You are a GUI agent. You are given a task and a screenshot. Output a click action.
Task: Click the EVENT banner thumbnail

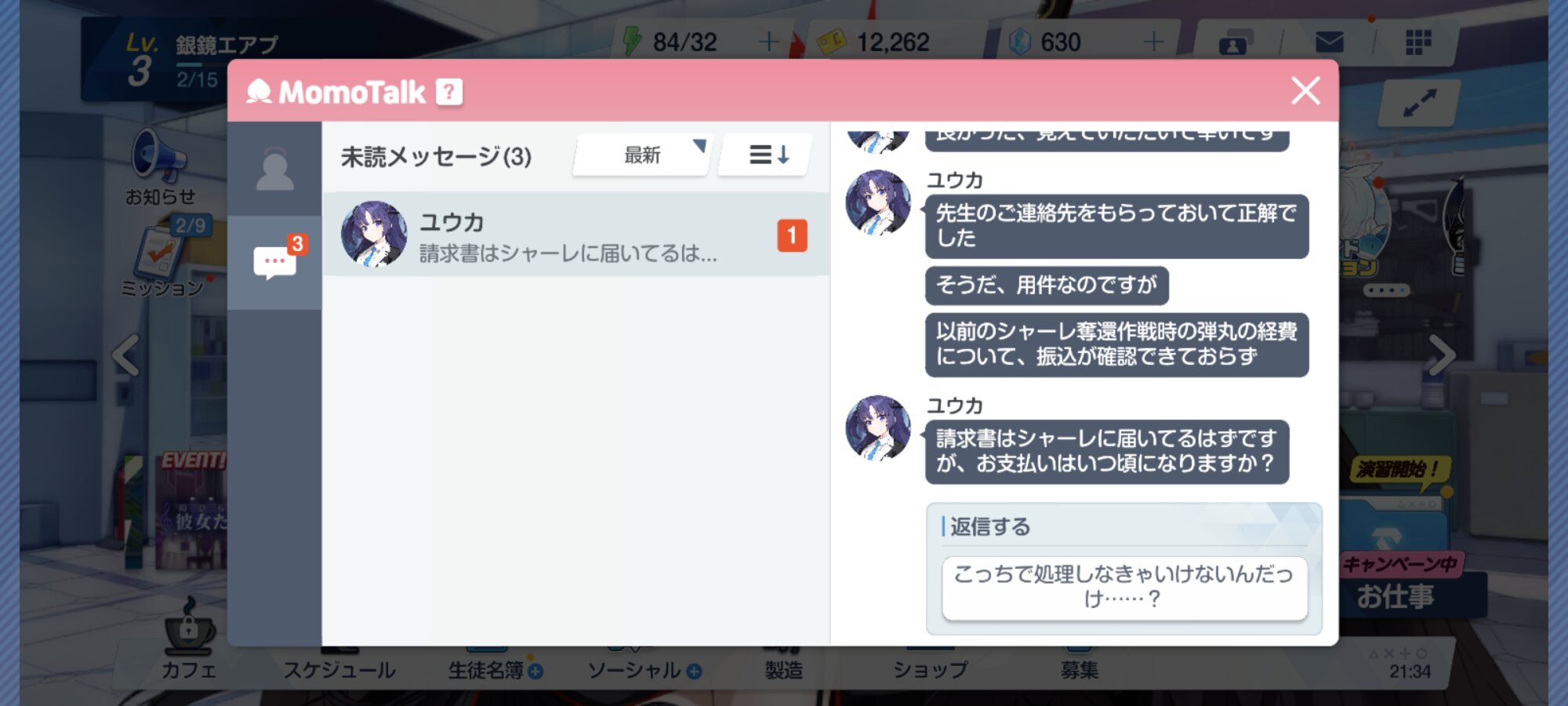(x=191, y=508)
